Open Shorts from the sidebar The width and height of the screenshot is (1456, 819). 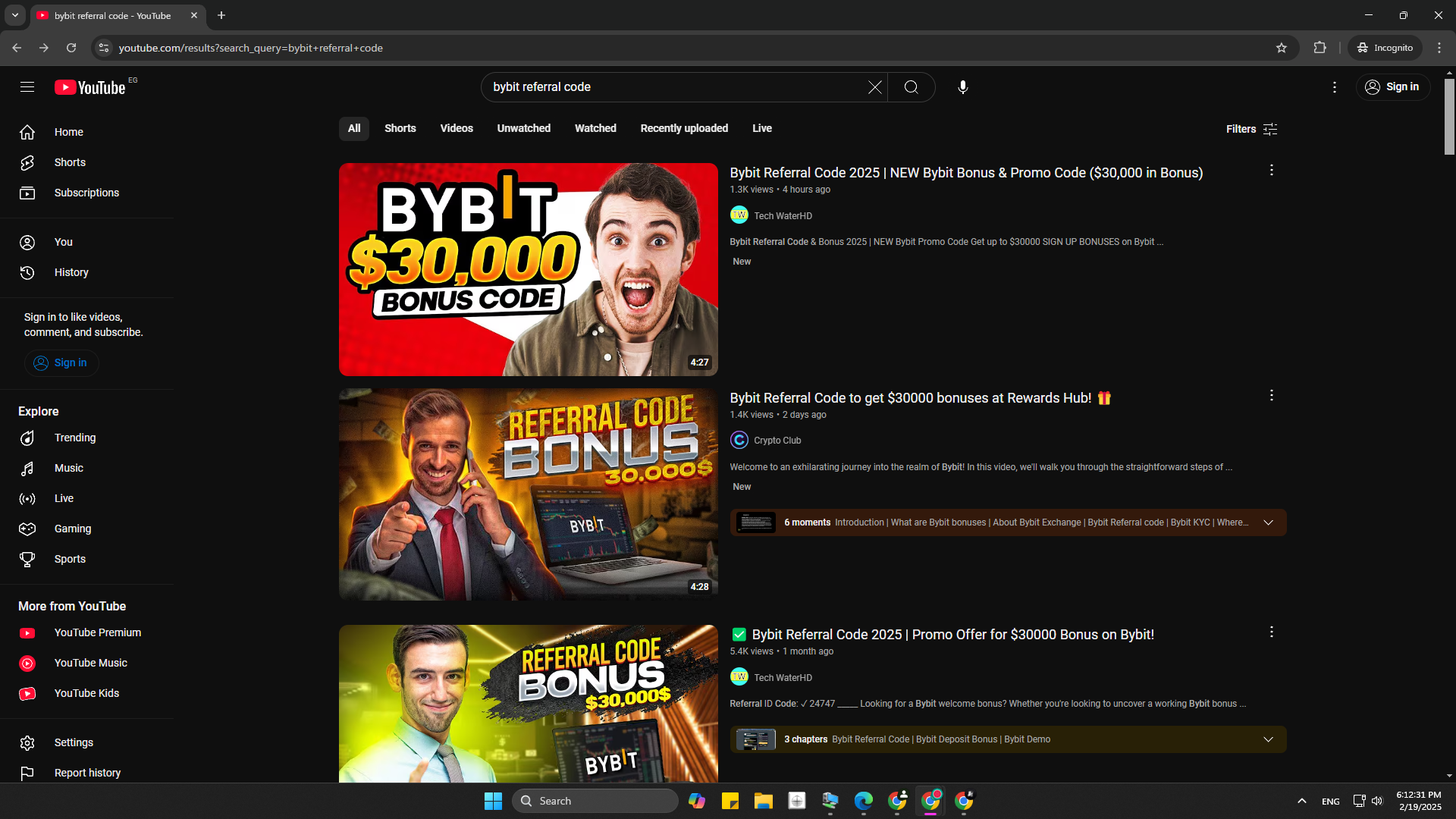(x=70, y=162)
